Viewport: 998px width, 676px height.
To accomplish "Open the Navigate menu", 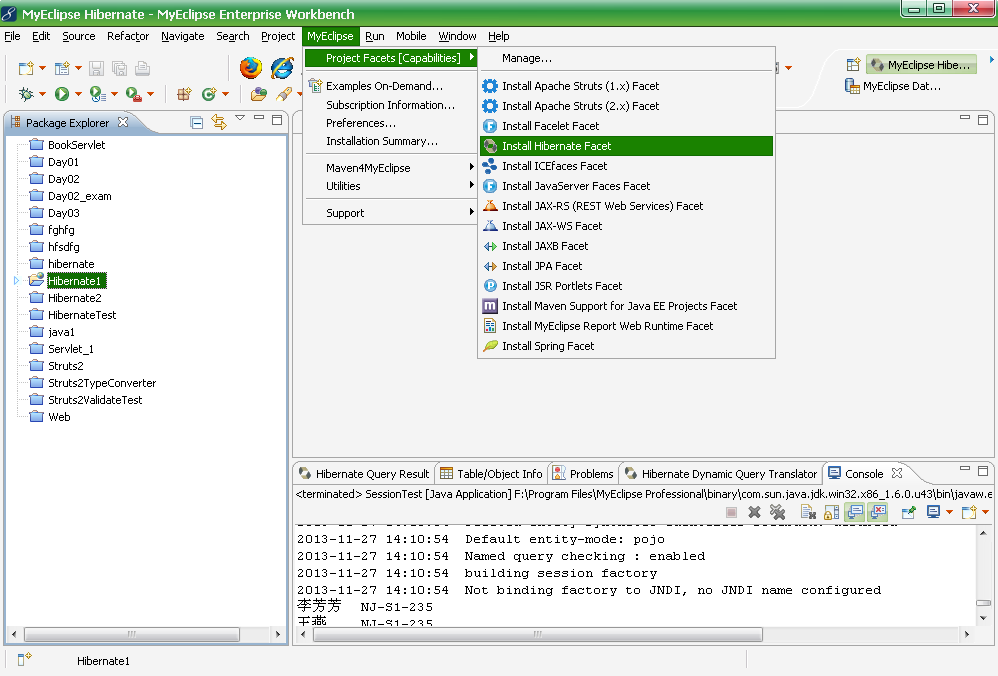I will pos(183,36).
